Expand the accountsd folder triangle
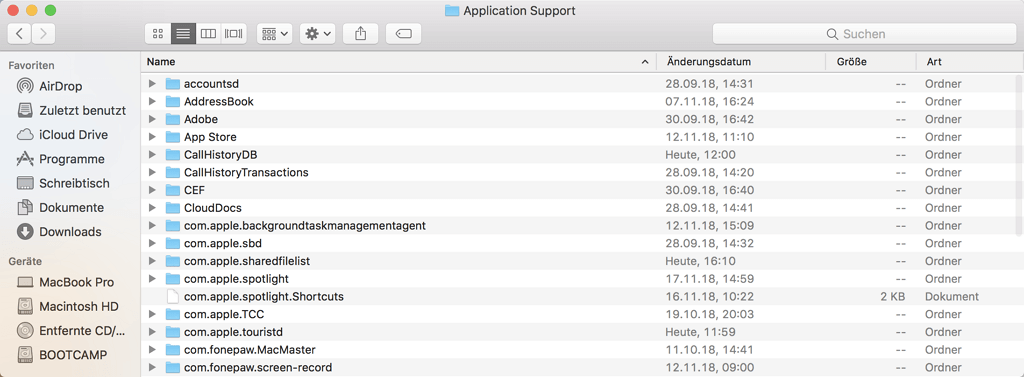Viewport: 1024px width, 377px height. click(x=152, y=84)
